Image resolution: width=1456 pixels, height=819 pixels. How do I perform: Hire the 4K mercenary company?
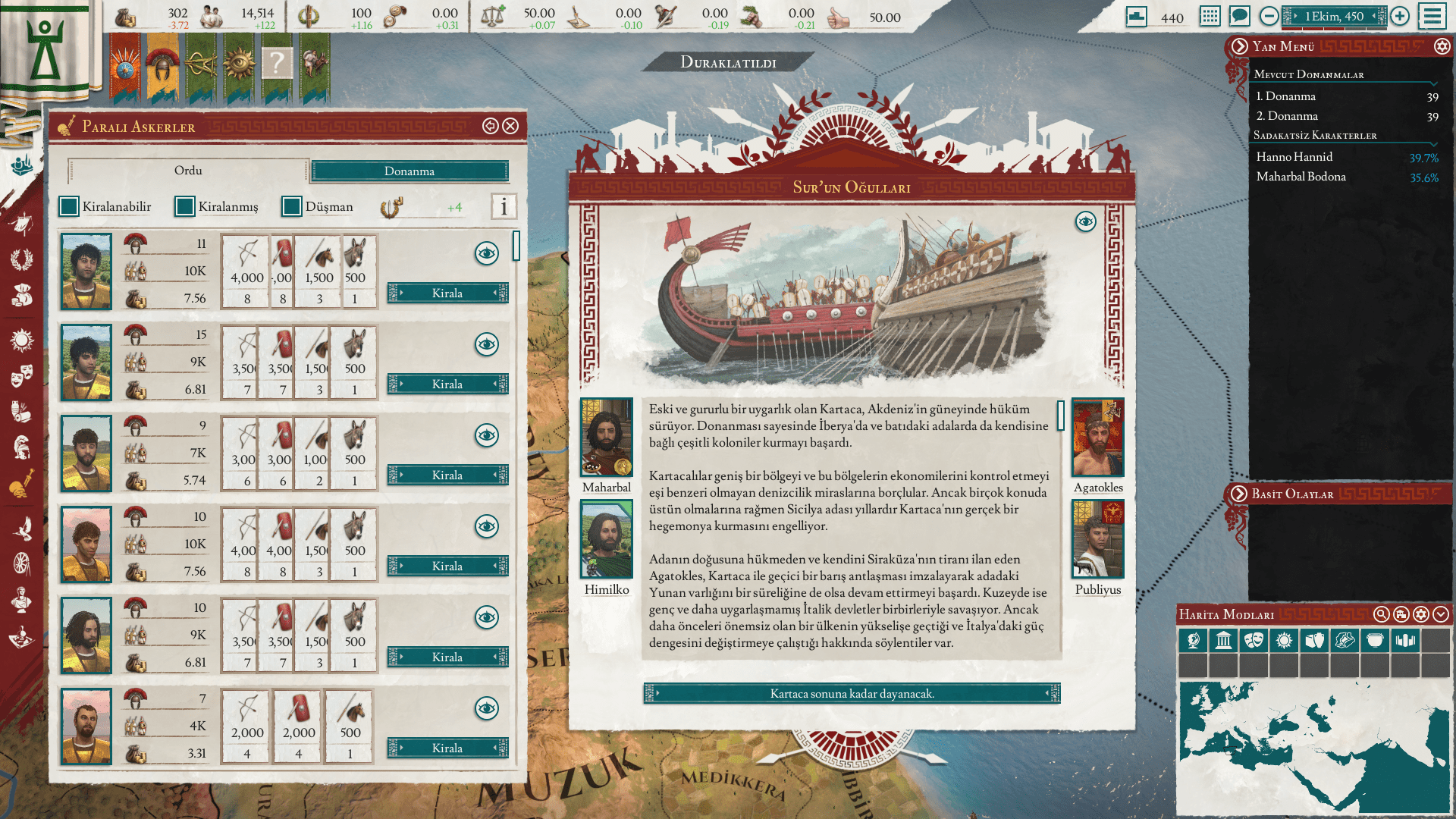[447, 748]
